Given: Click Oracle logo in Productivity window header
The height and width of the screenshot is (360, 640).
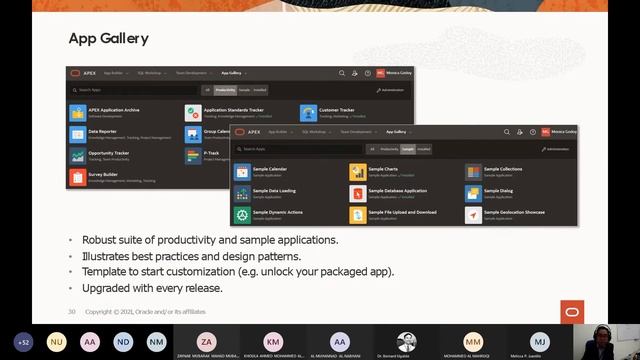Looking at the screenshot, I should click(76, 73).
